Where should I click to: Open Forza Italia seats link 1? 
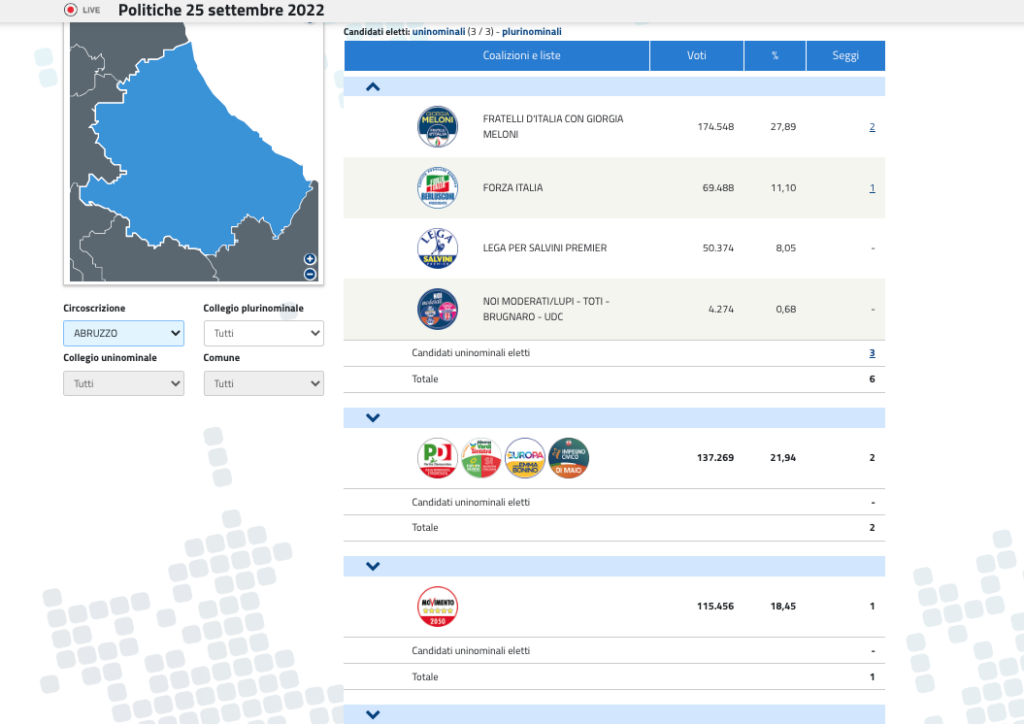pos(872,187)
